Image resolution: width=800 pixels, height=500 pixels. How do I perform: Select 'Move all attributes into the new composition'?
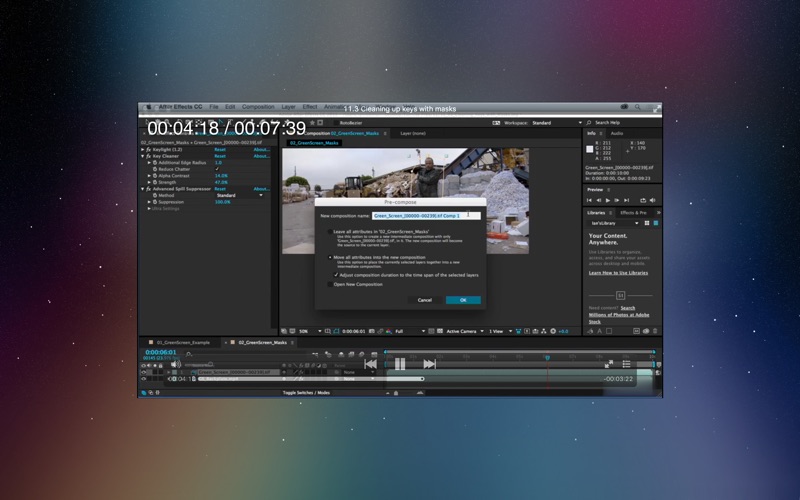pyautogui.click(x=330, y=258)
